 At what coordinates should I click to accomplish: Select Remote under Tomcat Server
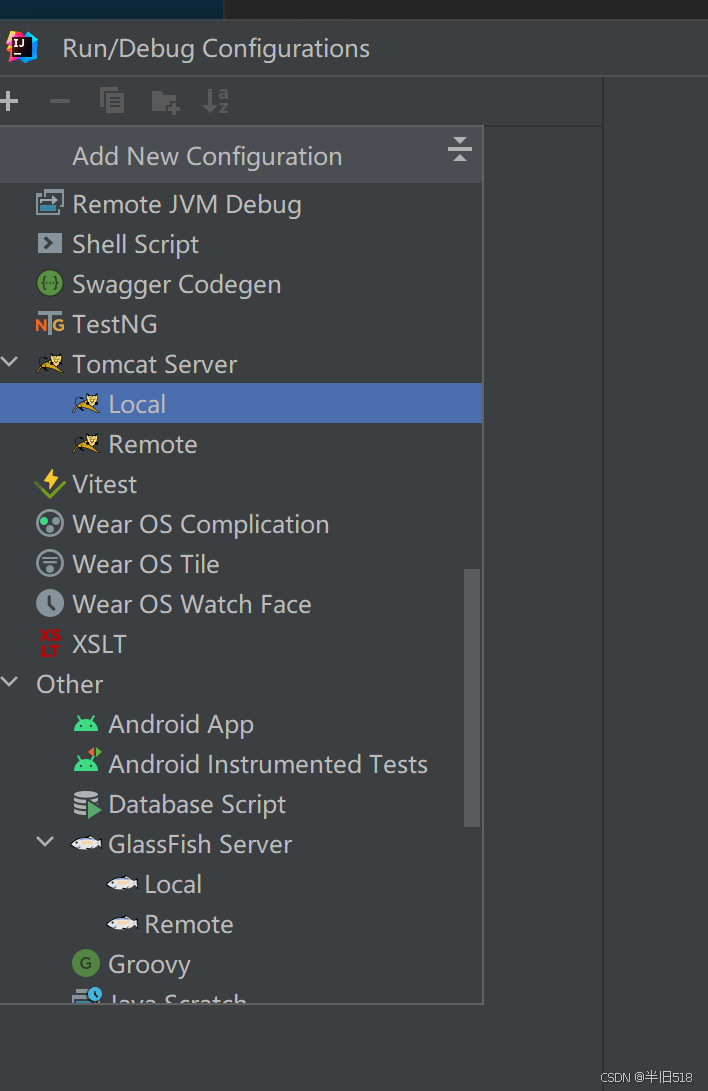(x=241, y=444)
